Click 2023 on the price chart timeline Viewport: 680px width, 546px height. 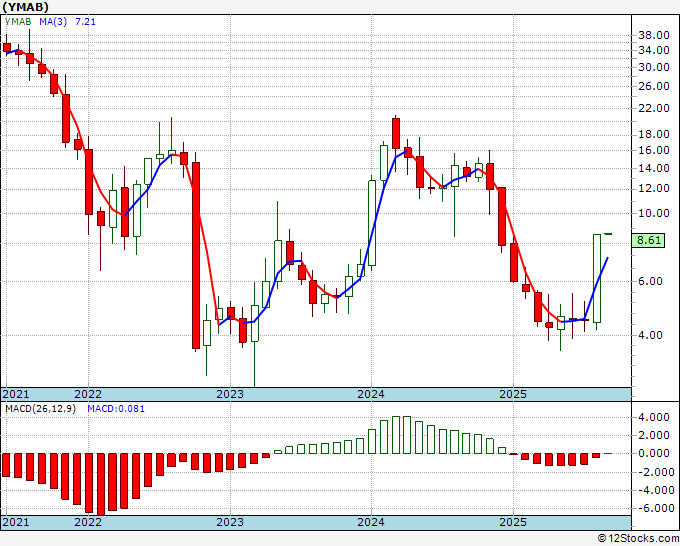(230, 394)
